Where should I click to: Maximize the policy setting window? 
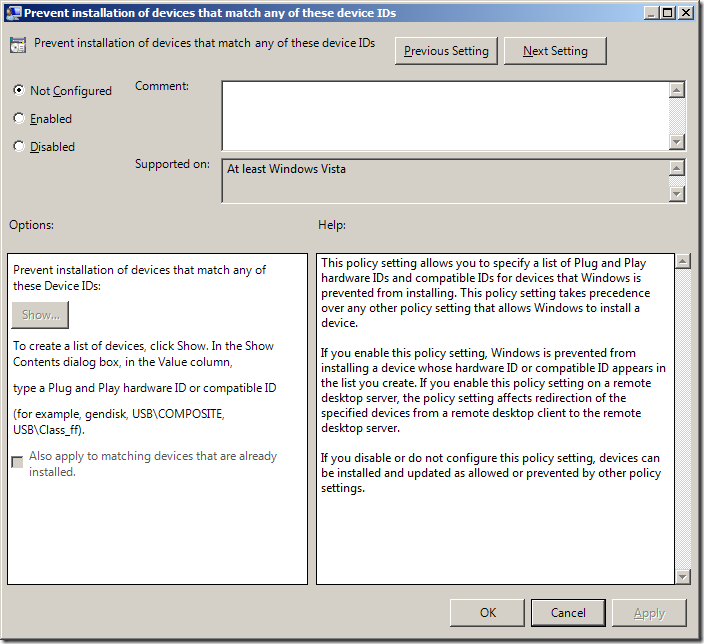click(x=667, y=13)
